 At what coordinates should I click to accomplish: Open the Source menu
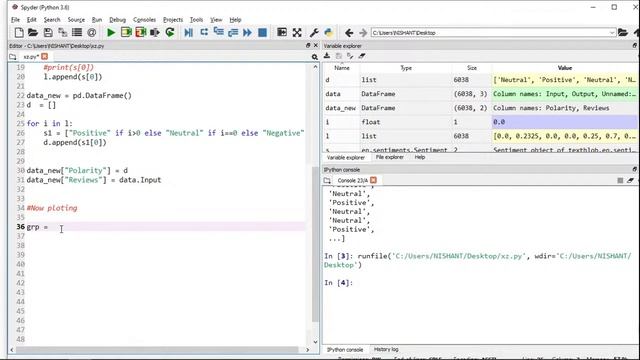(x=76, y=20)
